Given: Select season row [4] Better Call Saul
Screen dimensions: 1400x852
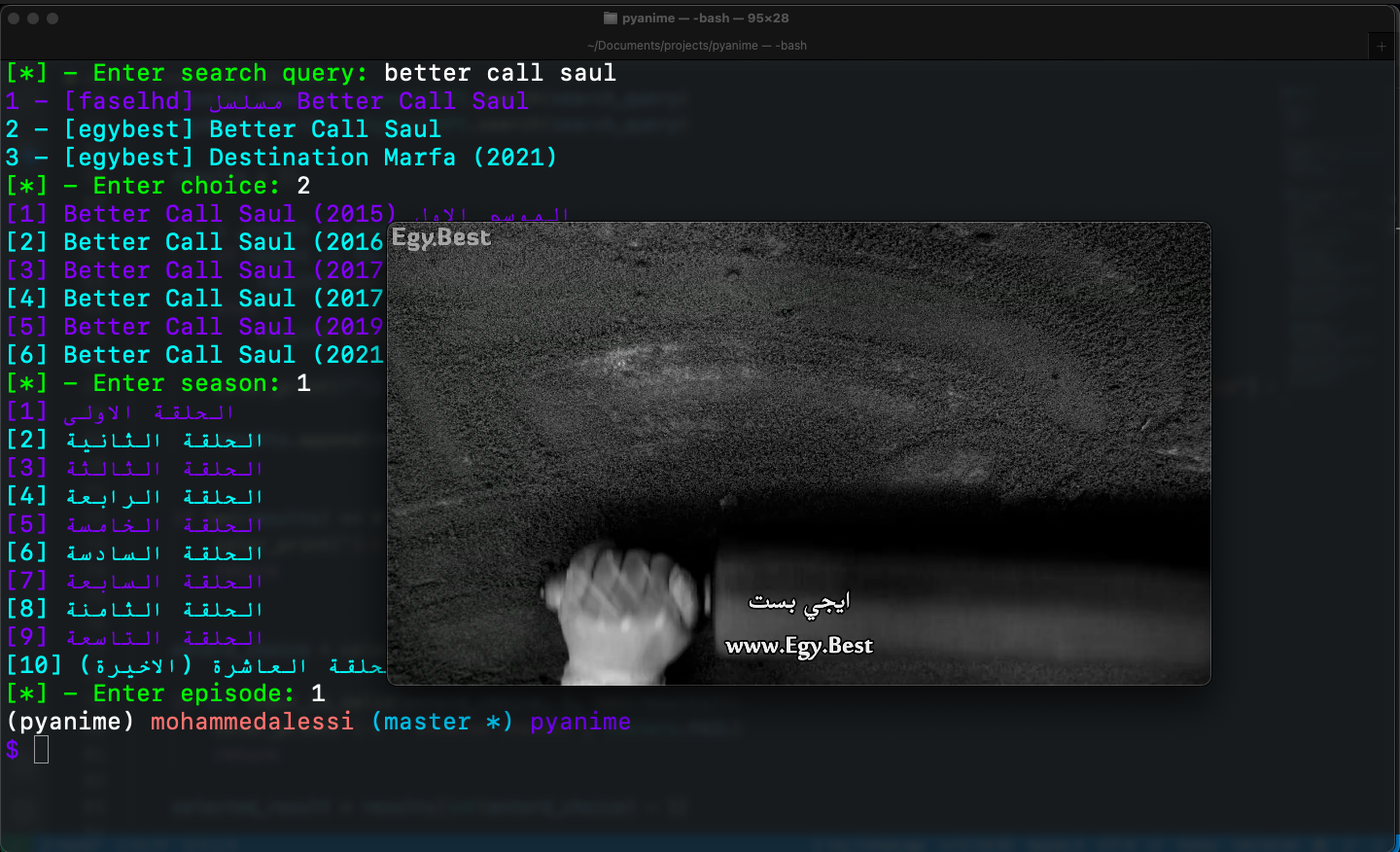Looking at the screenshot, I should coord(194,299).
